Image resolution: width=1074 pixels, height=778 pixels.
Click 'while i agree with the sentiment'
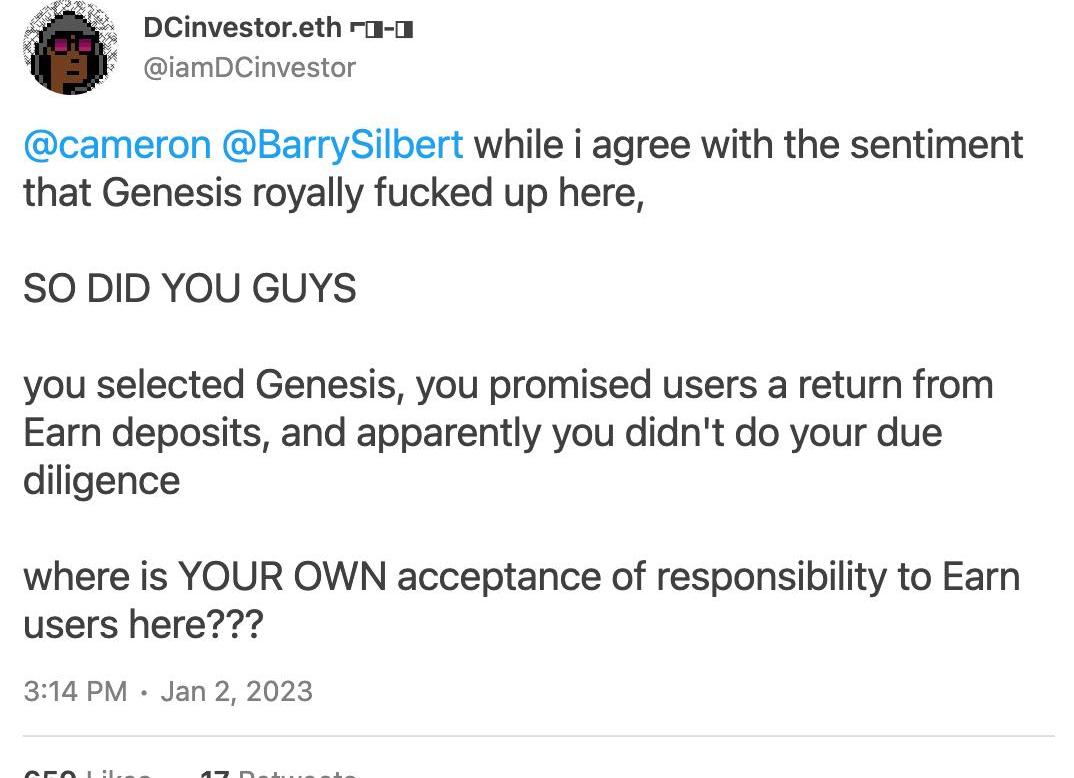coord(748,145)
